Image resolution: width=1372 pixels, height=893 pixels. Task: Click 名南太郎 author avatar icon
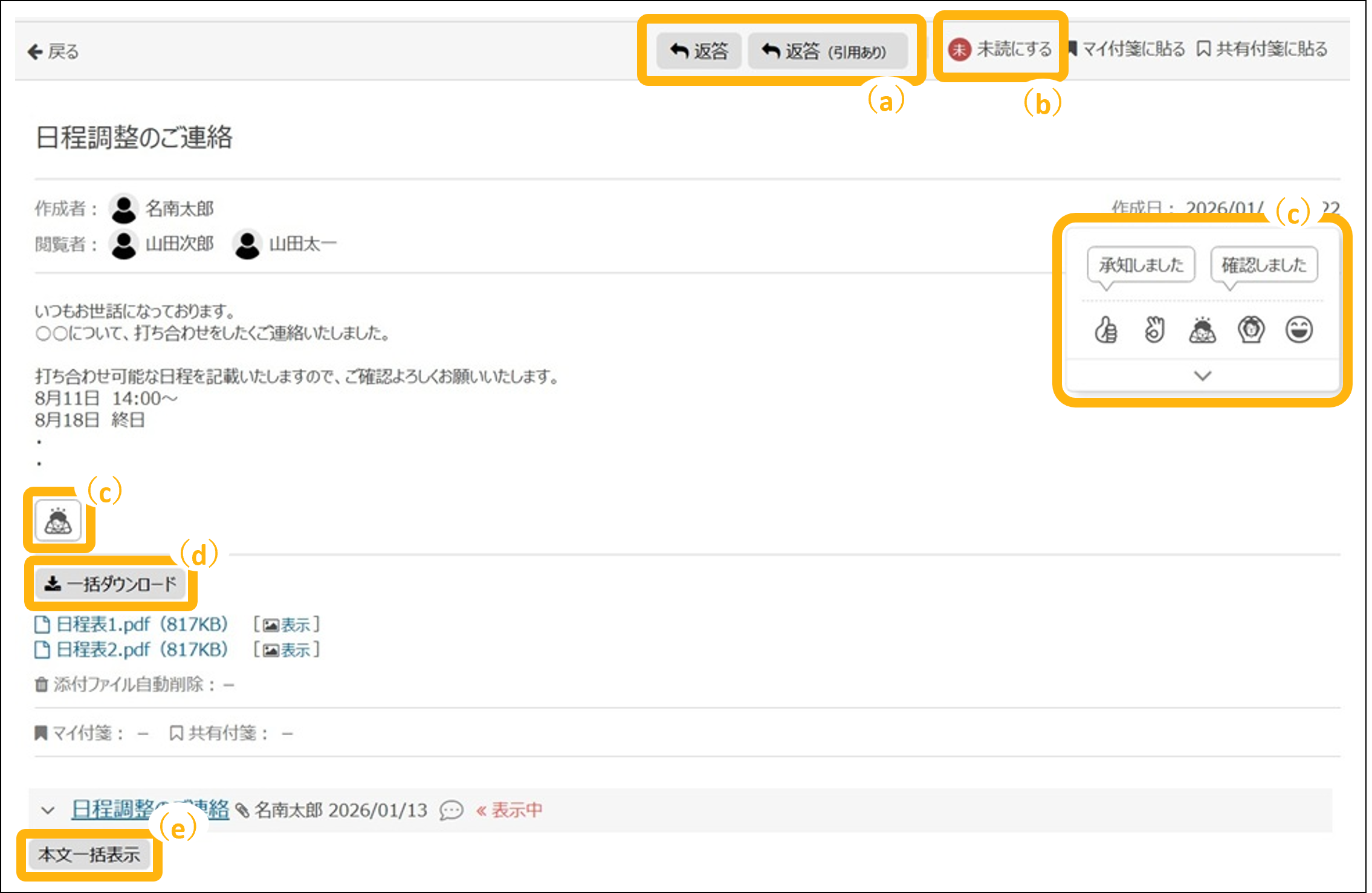click(124, 209)
